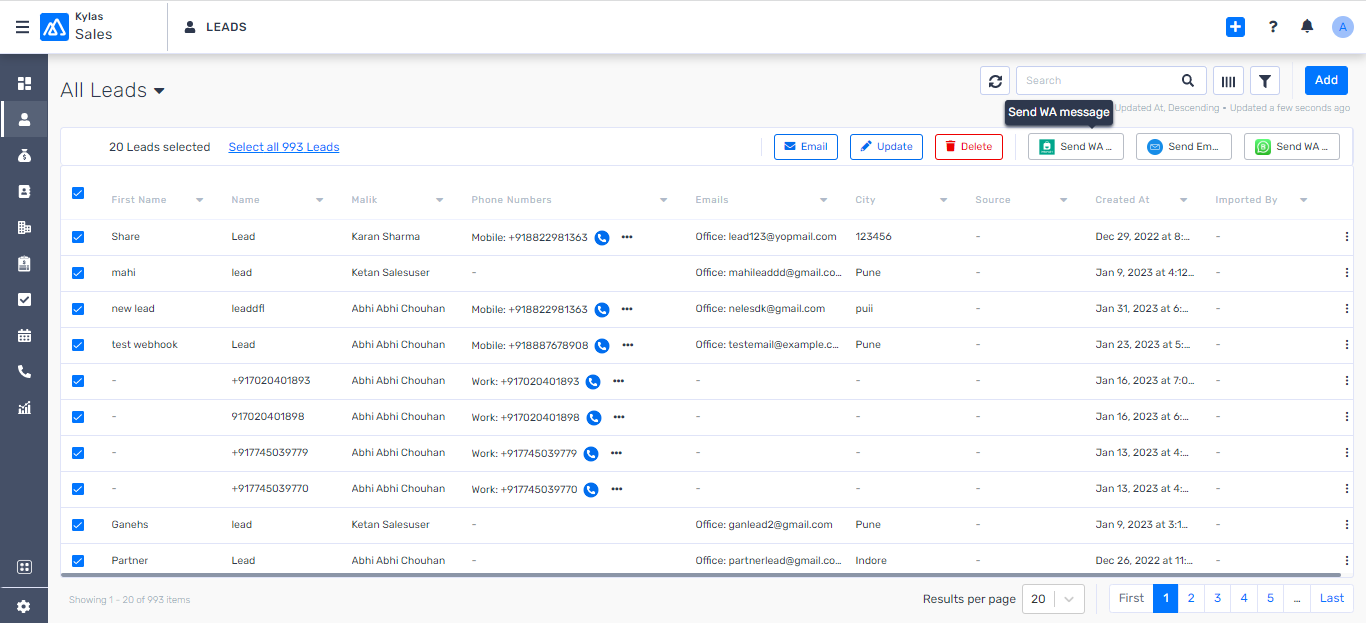
Task: Click the blue quick add plus icon
Action: [1235, 27]
